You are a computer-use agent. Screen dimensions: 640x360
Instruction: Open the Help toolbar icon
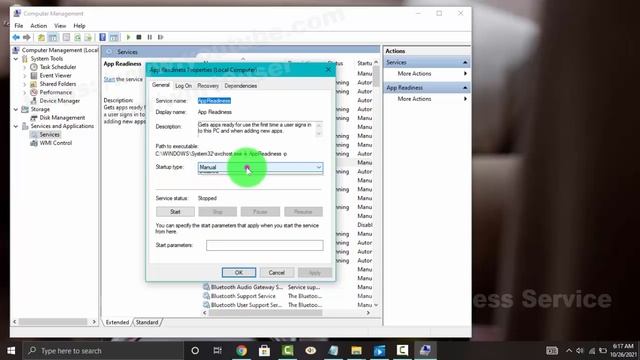pyautogui.click(x=102, y=38)
